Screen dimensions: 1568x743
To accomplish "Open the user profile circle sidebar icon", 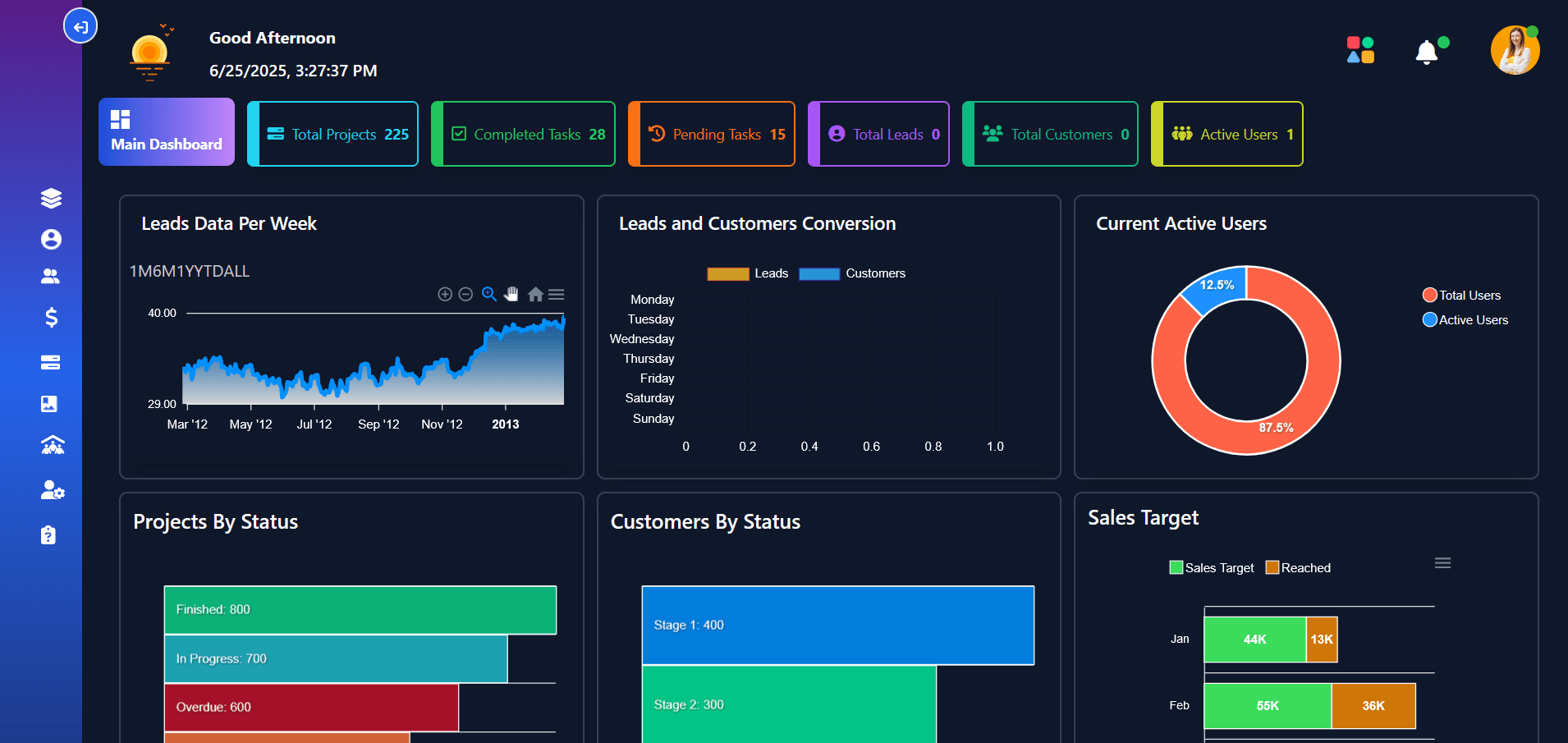I will pyautogui.click(x=51, y=239).
